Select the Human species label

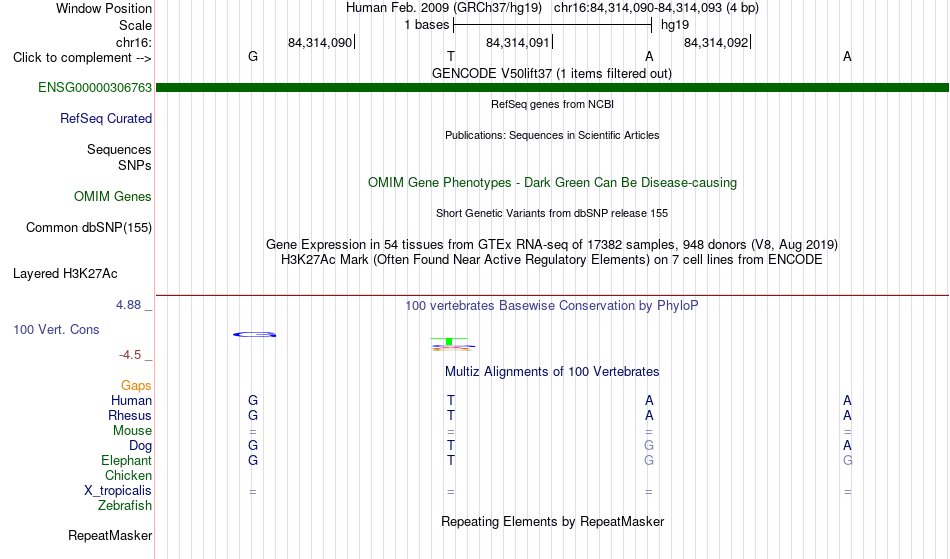click(x=131, y=401)
